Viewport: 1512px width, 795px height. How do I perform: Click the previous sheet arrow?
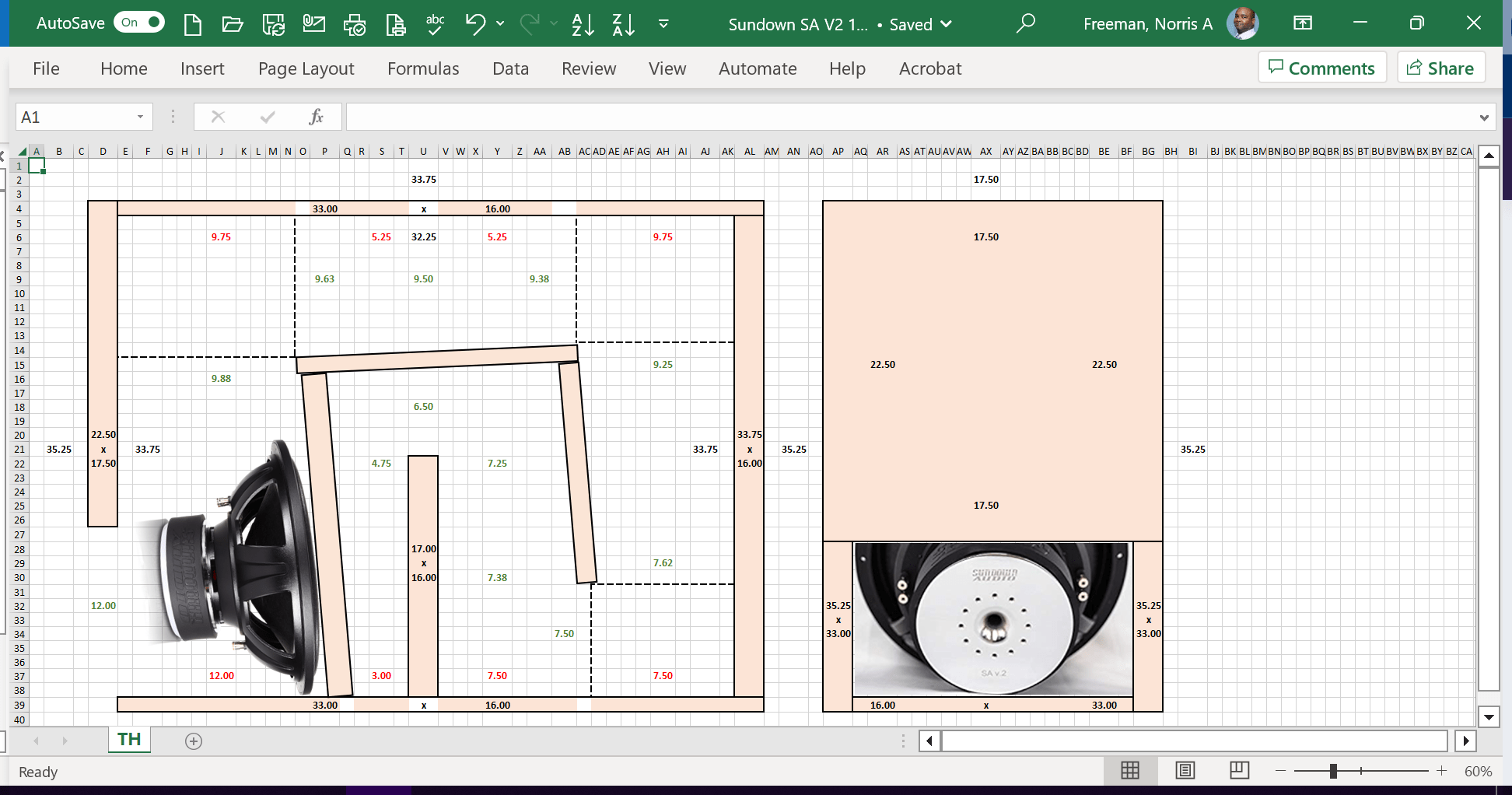click(x=36, y=741)
